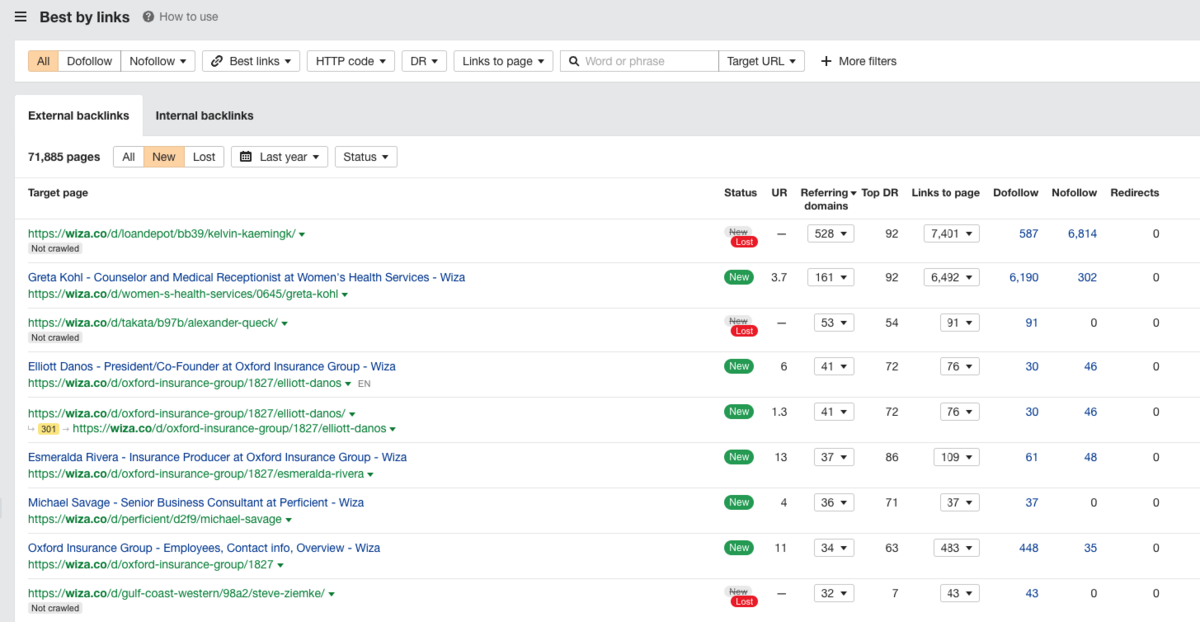1200x622 pixels.
Task: Switch to Internal backlinks tab
Action: (x=204, y=116)
